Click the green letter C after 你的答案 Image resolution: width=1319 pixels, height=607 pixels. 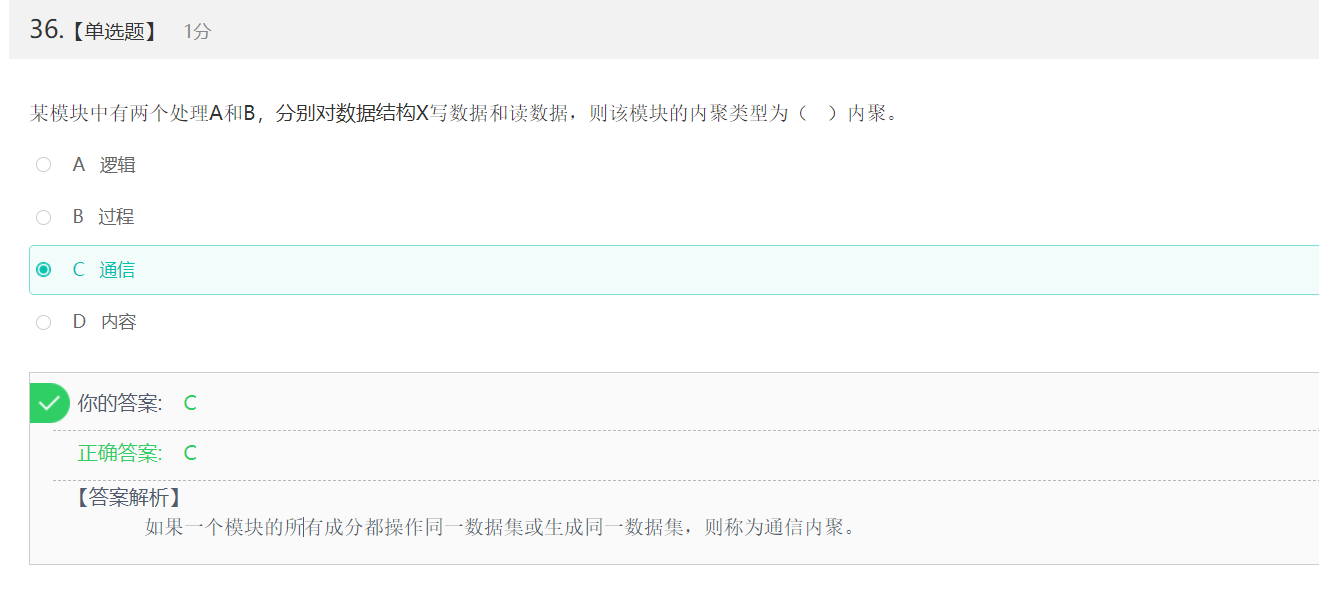(190, 403)
